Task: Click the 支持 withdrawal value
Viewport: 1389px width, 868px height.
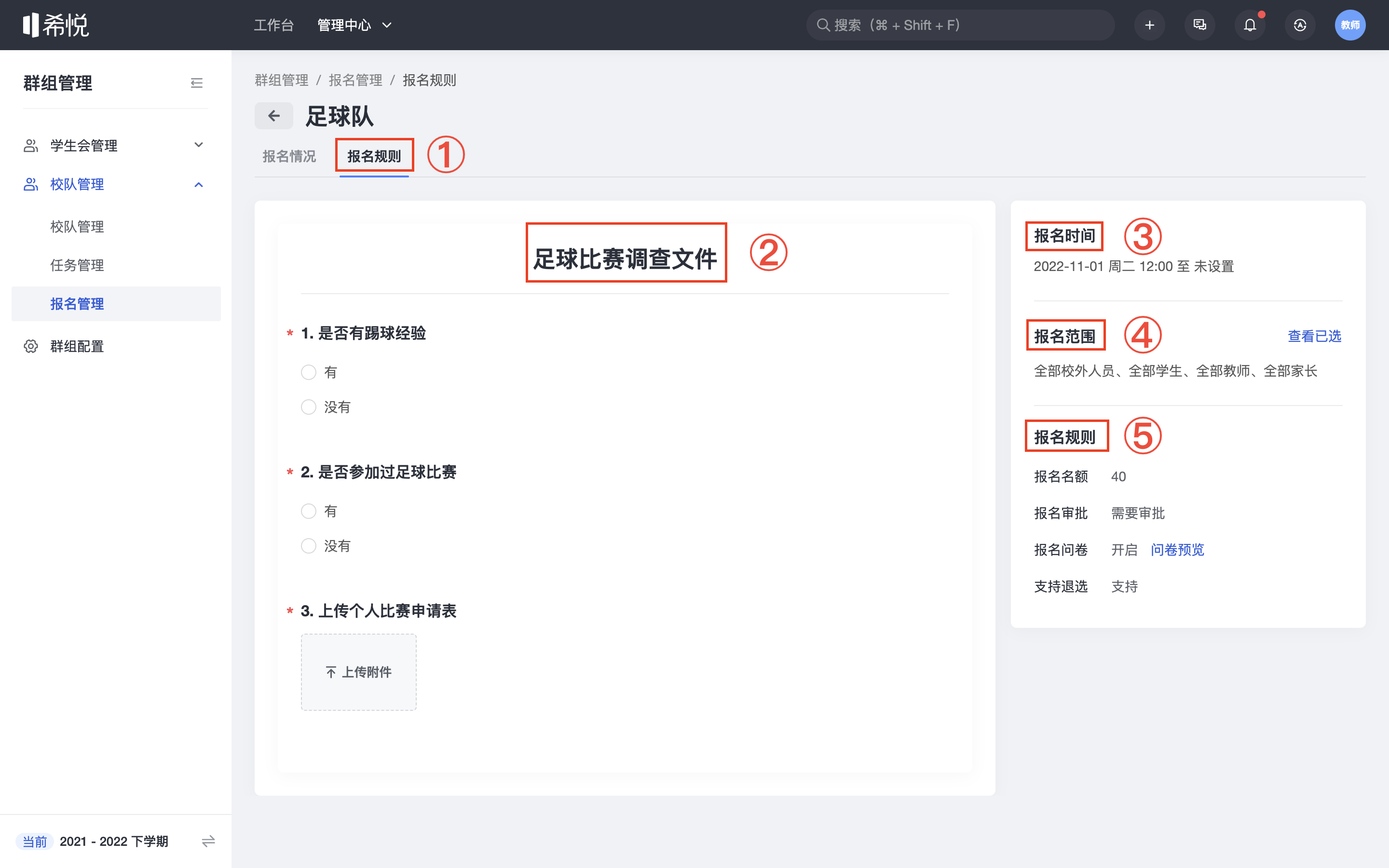Action: (x=1124, y=586)
